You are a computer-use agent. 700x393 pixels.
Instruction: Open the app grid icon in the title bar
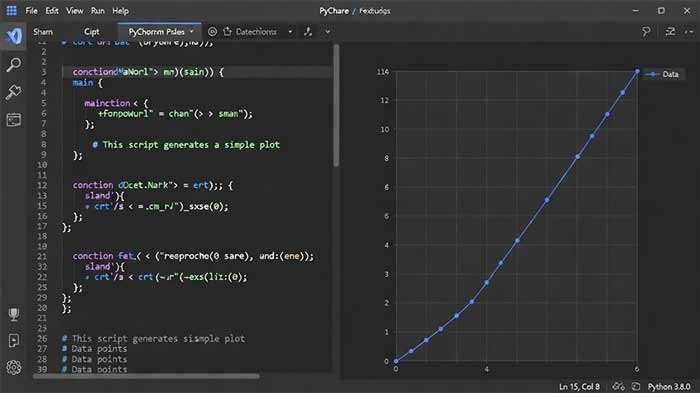(x=11, y=10)
